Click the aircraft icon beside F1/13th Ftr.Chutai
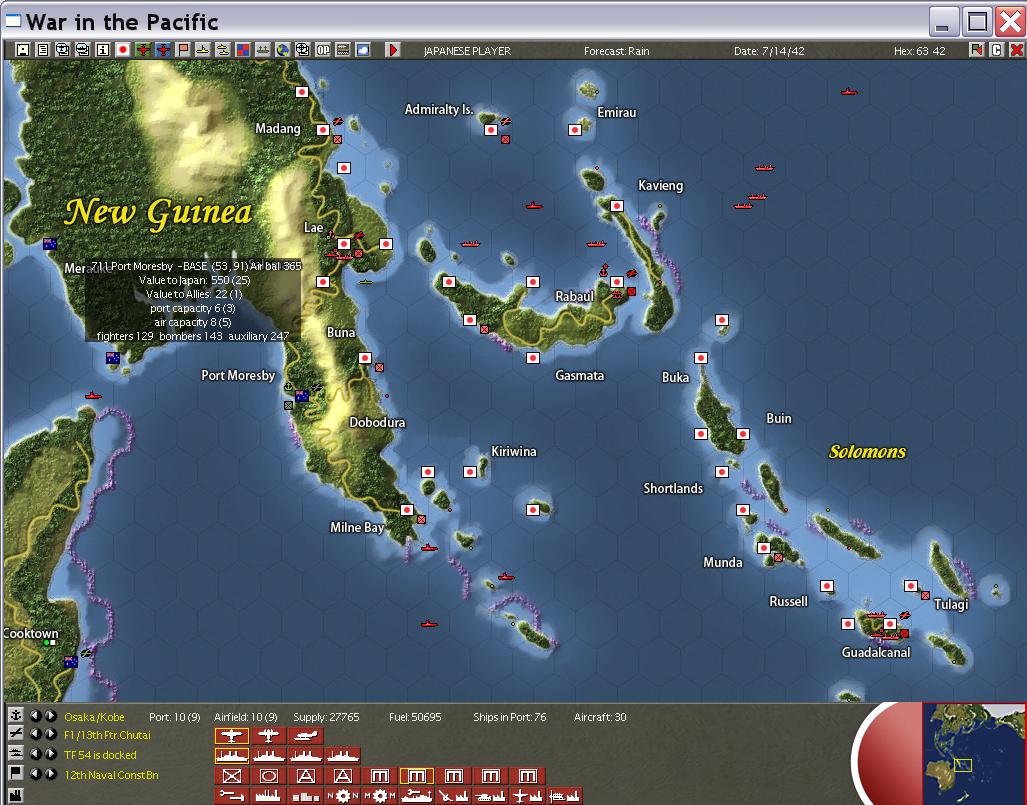 pyautogui.click(x=15, y=734)
